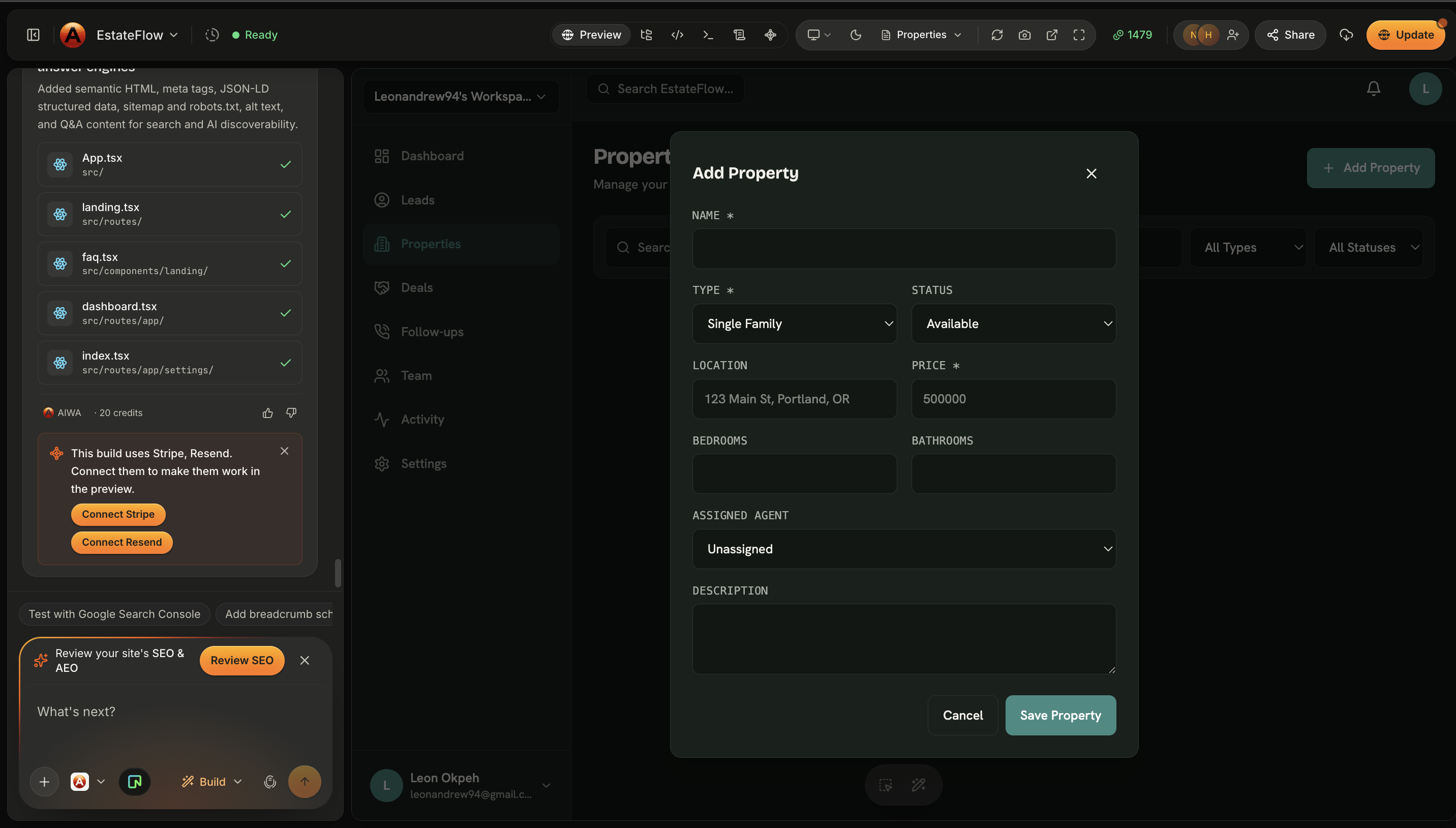The height and width of the screenshot is (828, 1456).
Task: Open preview in new tab icon
Action: click(1052, 35)
